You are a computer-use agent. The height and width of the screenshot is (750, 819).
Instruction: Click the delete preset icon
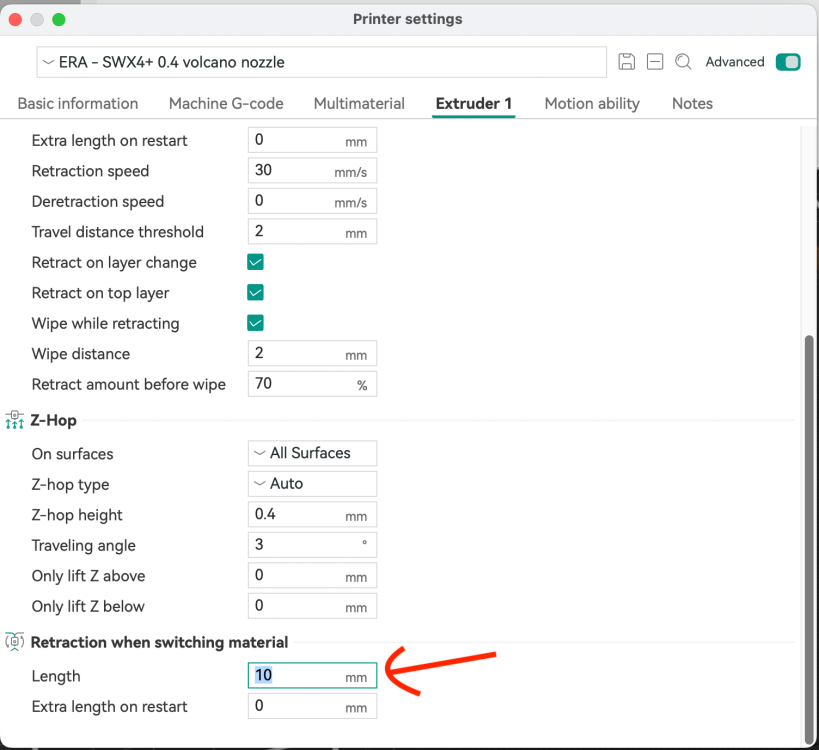pyautogui.click(x=655, y=62)
